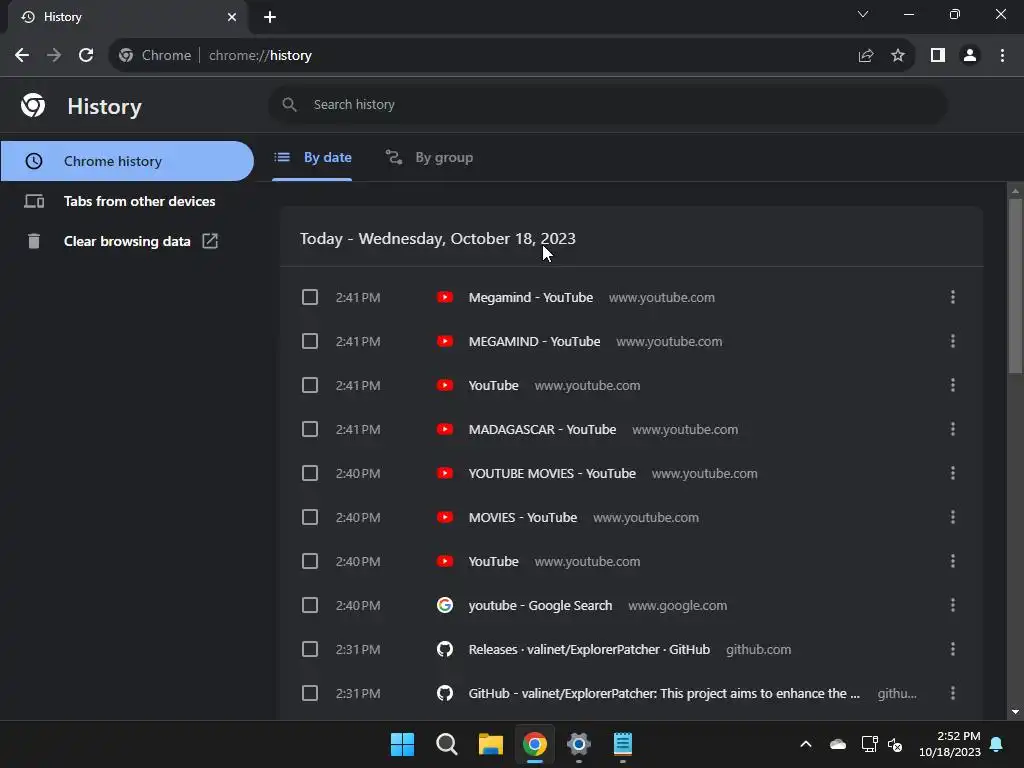Click the external link icon beside Clear browsing data
Screen dimensions: 1024x768
[210, 241]
